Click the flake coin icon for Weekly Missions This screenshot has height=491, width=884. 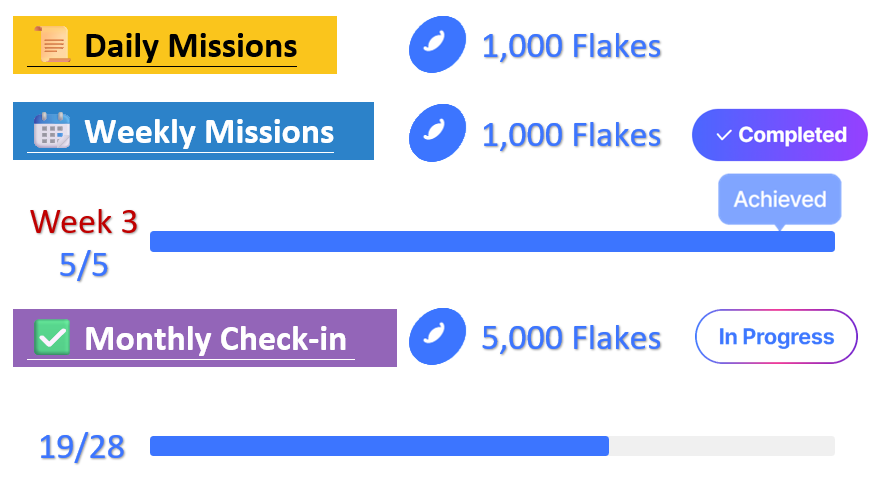pos(437,133)
